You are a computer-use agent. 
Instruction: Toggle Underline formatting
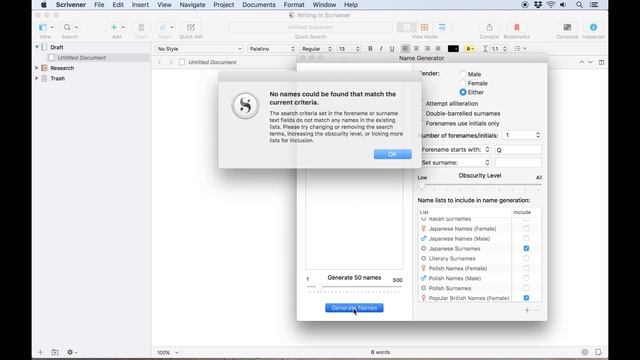point(392,49)
